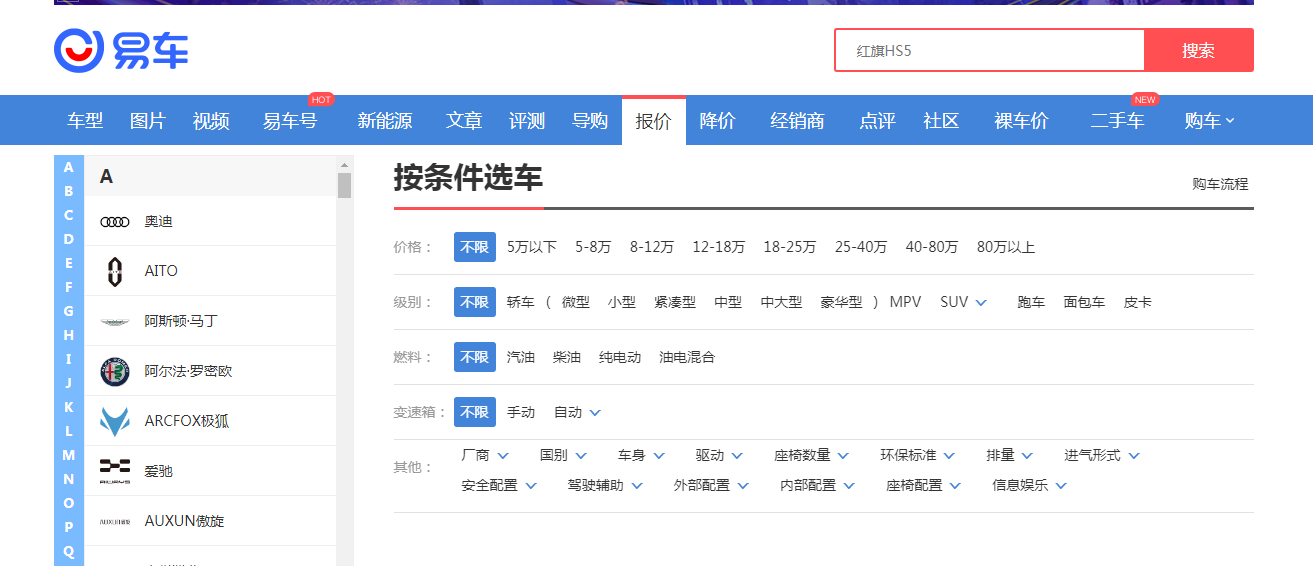This screenshot has height=566, width=1313.
Task: Expand the 排量 filter dropdown
Action: [1010, 455]
